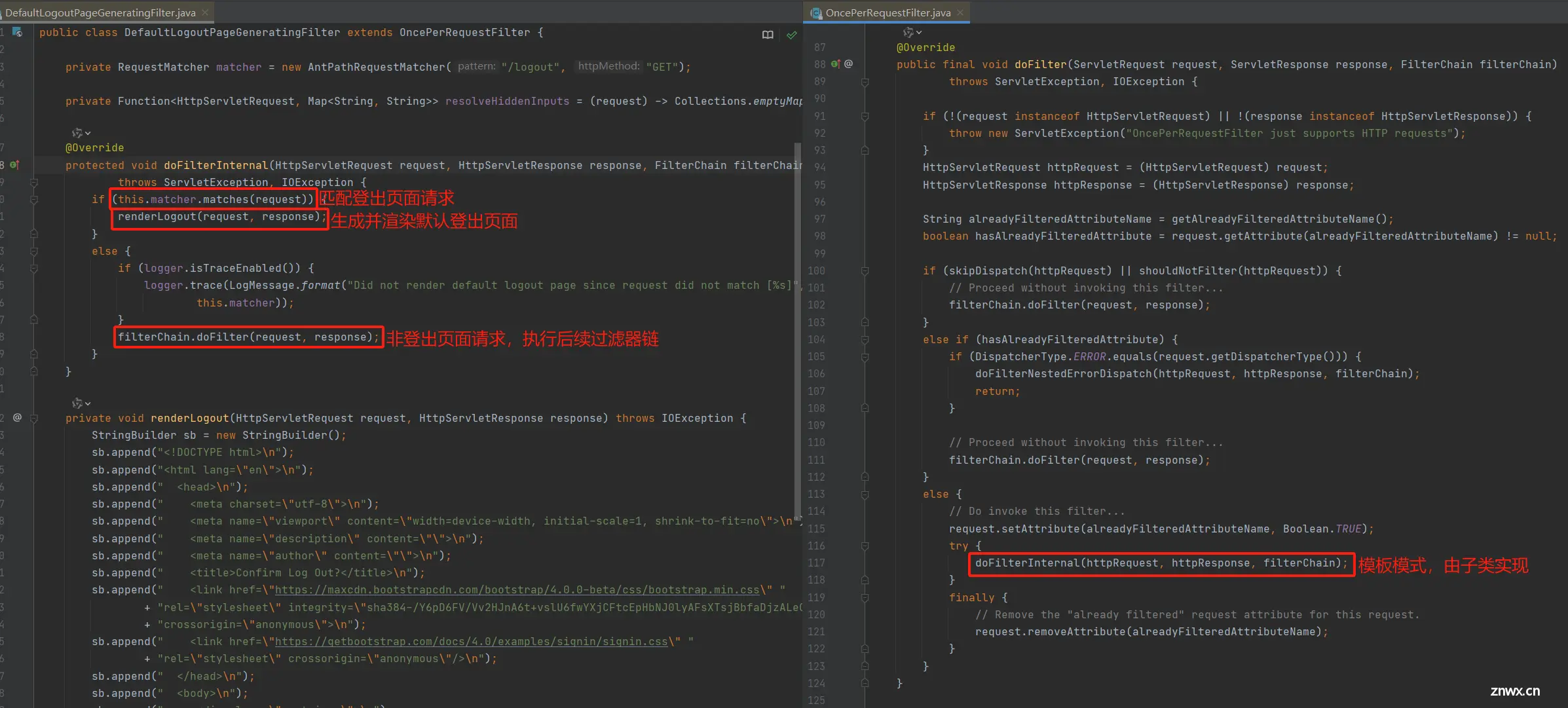
Task: Click line number 88 in the right gutter
Action: pos(819,65)
